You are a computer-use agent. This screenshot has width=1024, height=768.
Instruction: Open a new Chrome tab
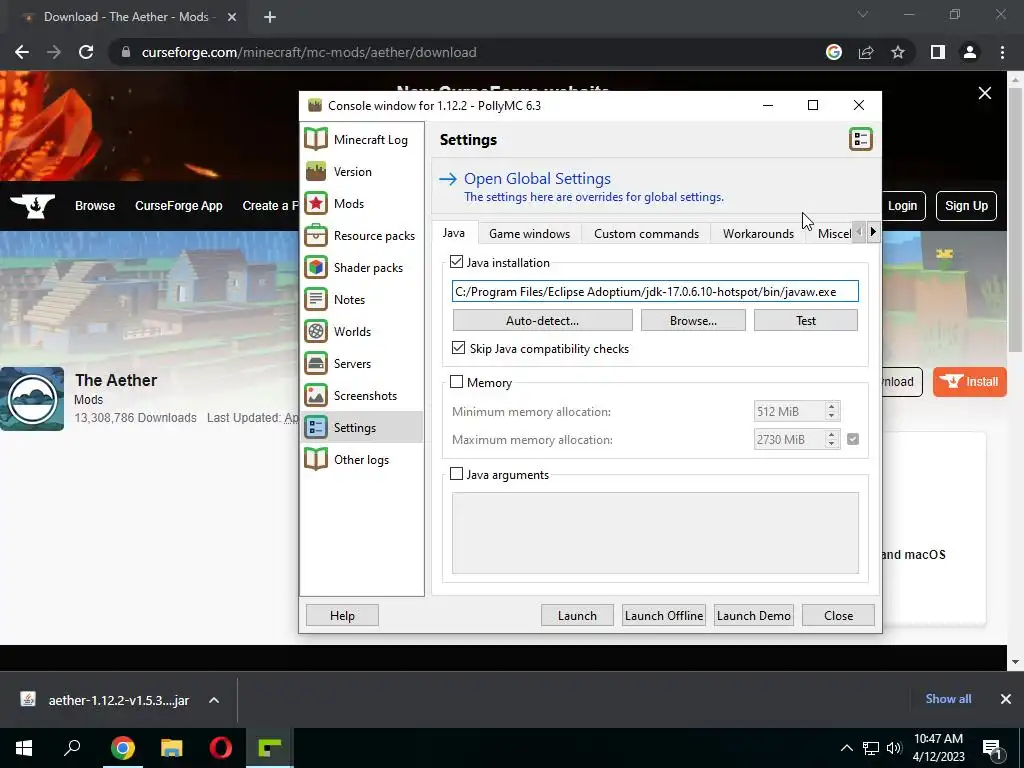[270, 17]
